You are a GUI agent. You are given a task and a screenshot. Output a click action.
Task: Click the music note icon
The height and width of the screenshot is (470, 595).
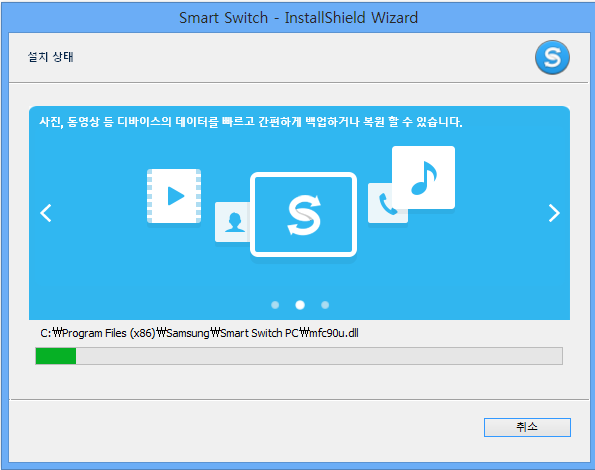coord(423,178)
